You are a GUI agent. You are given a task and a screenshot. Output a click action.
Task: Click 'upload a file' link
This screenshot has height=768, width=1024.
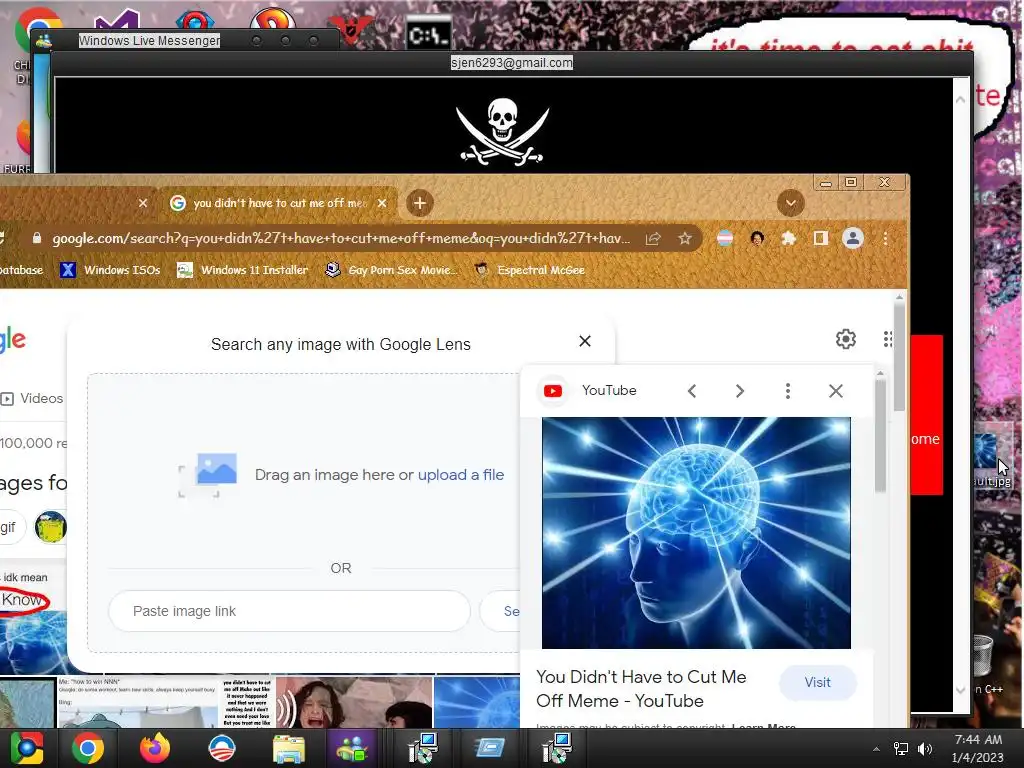tap(461, 475)
